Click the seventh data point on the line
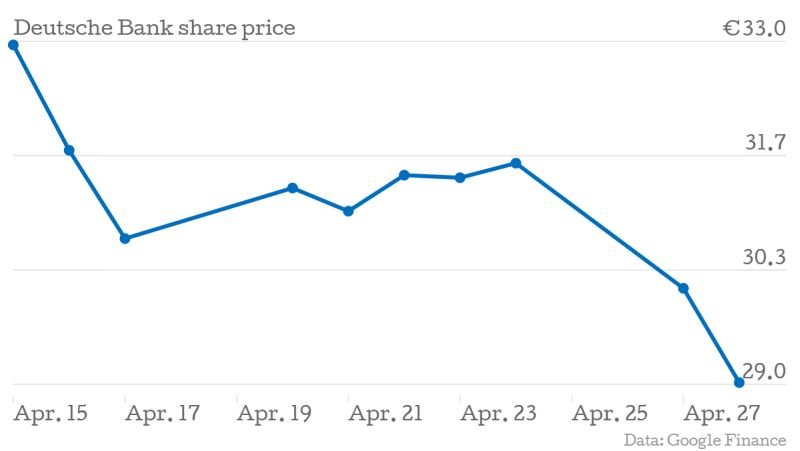The height and width of the screenshot is (451, 800). (x=460, y=178)
